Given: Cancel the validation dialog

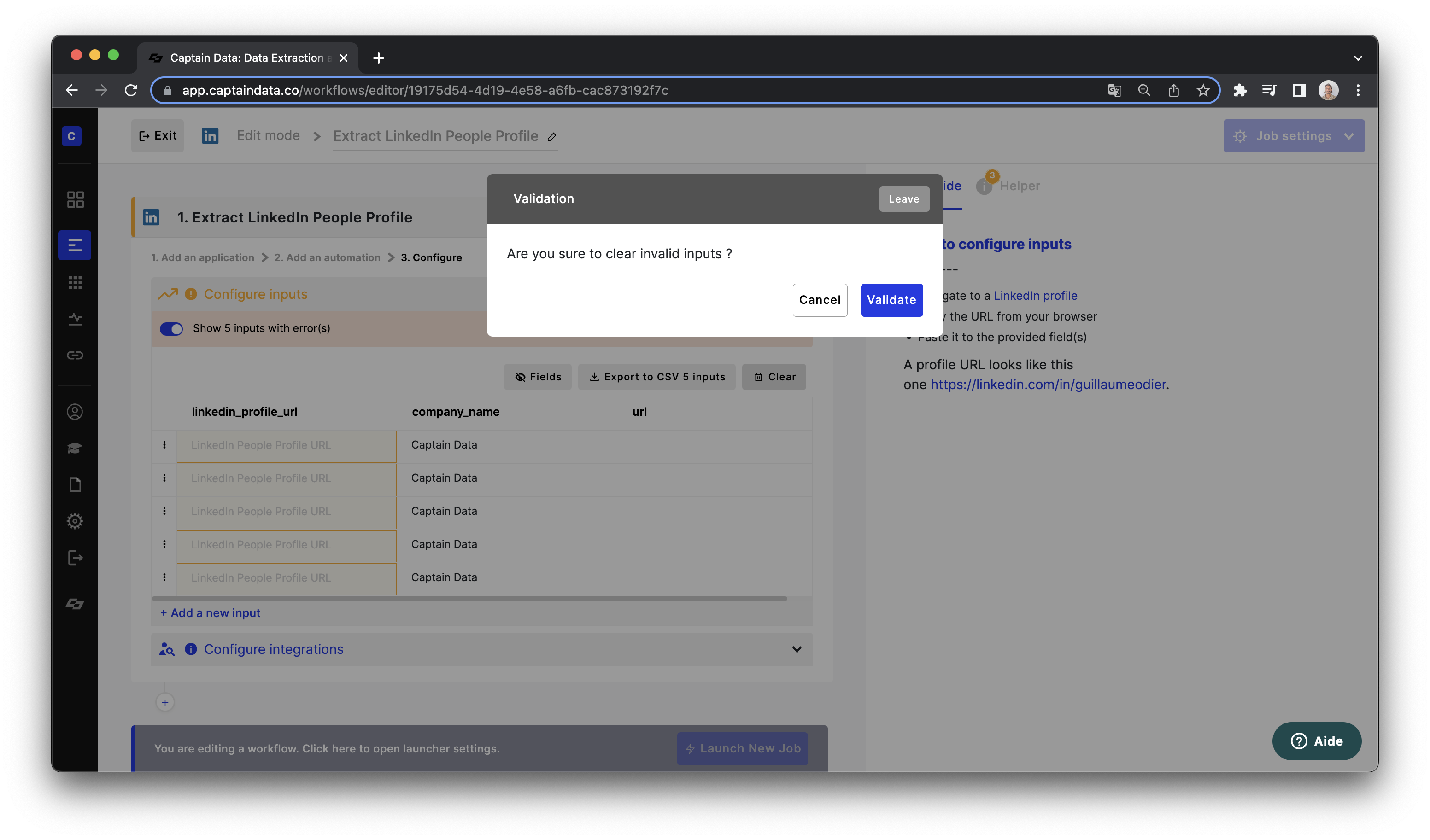Looking at the screenshot, I should [820, 299].
